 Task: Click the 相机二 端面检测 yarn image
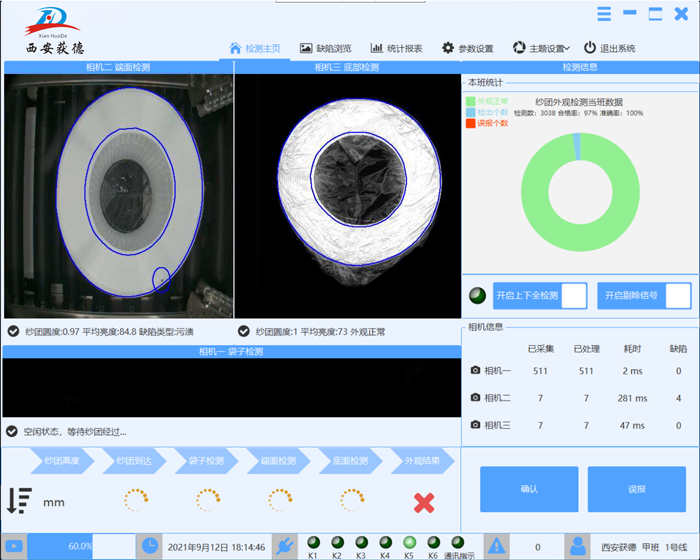pyautogui.click(x=118, y=196)
